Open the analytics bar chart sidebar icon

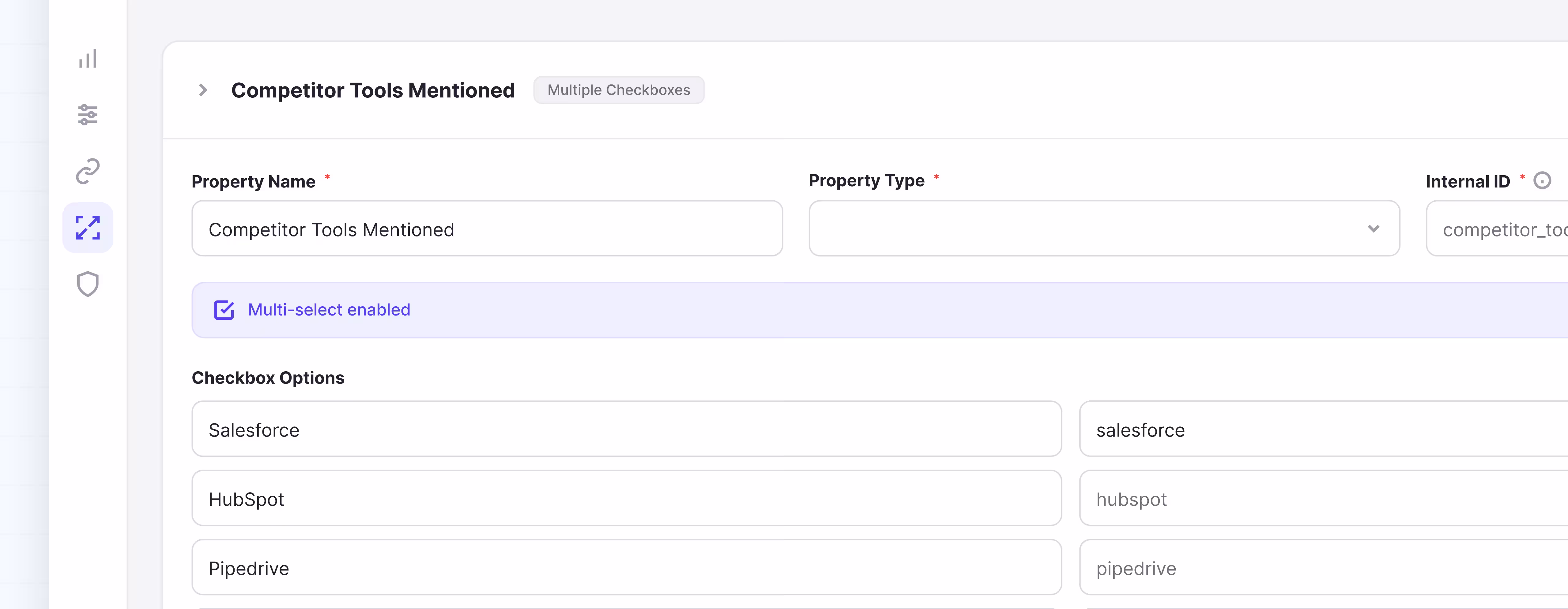tap(88, 59)
